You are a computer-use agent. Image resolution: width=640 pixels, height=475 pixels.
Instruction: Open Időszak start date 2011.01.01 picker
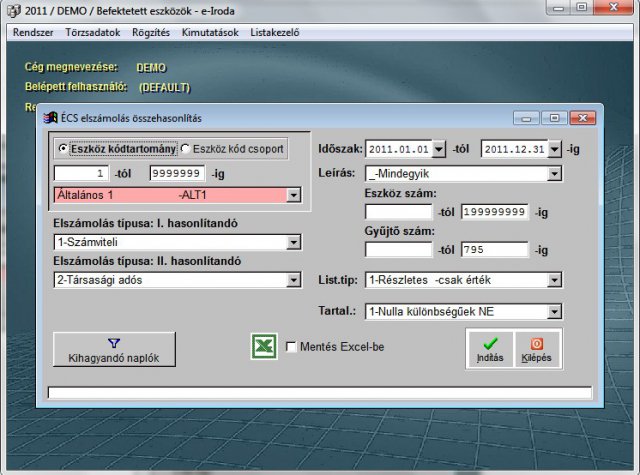[436, 150]
